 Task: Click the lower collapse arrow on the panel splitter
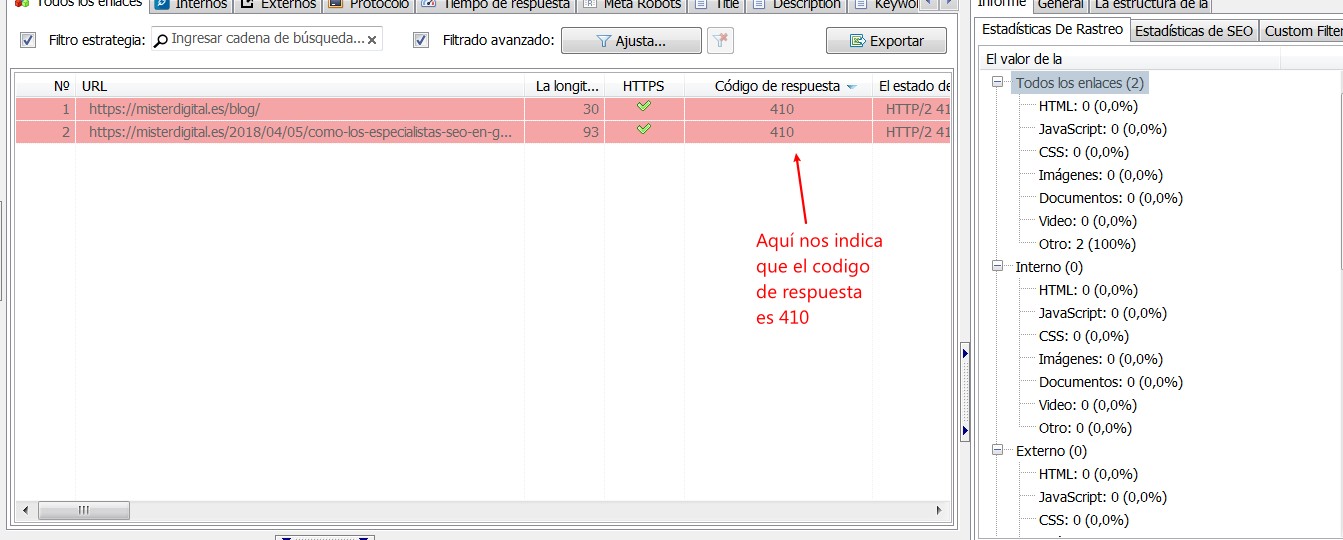tap(964, 431)
